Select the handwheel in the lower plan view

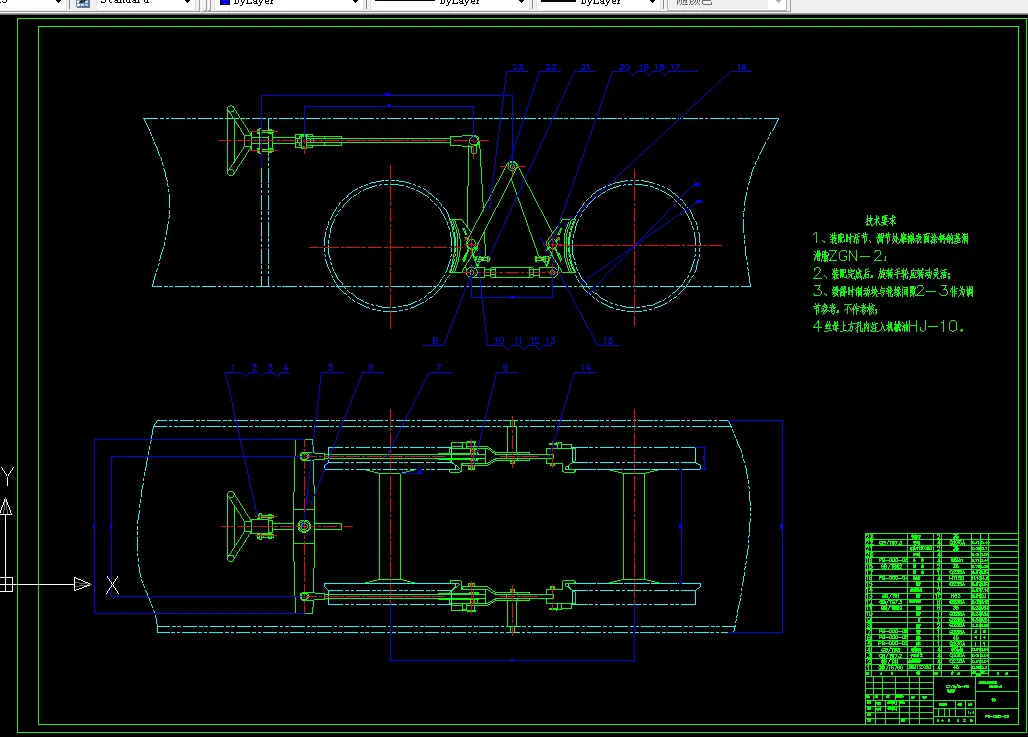(x=239, y=527)
